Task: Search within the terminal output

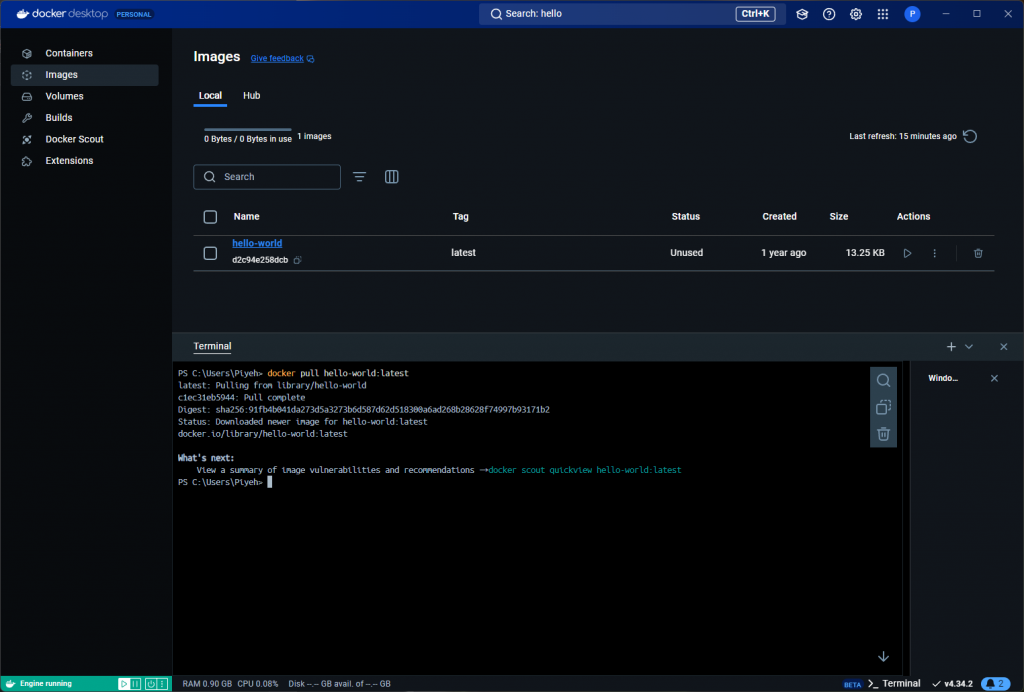Action: (x=883, y=380)
